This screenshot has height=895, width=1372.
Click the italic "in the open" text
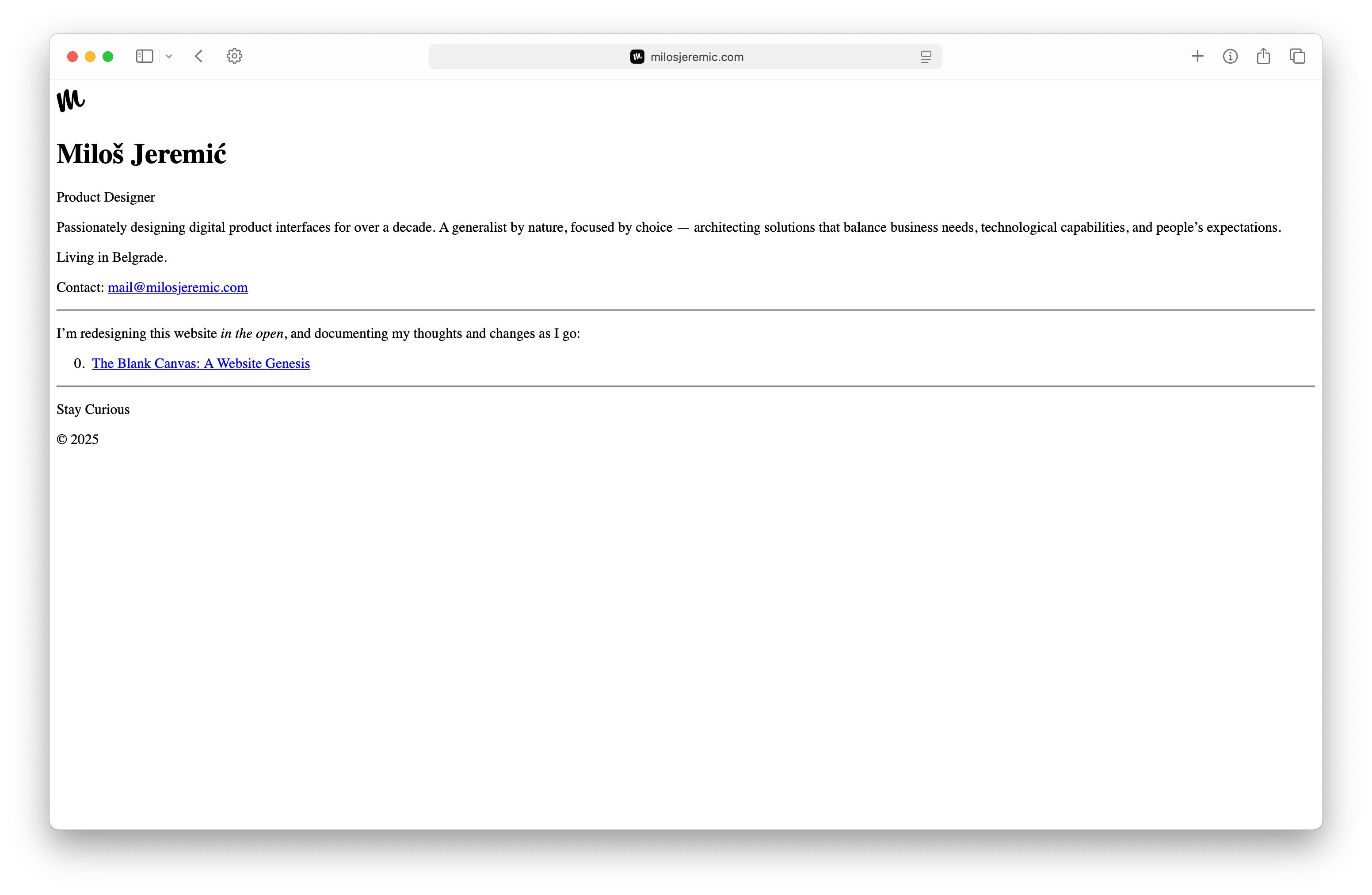[x=252, y=333]
